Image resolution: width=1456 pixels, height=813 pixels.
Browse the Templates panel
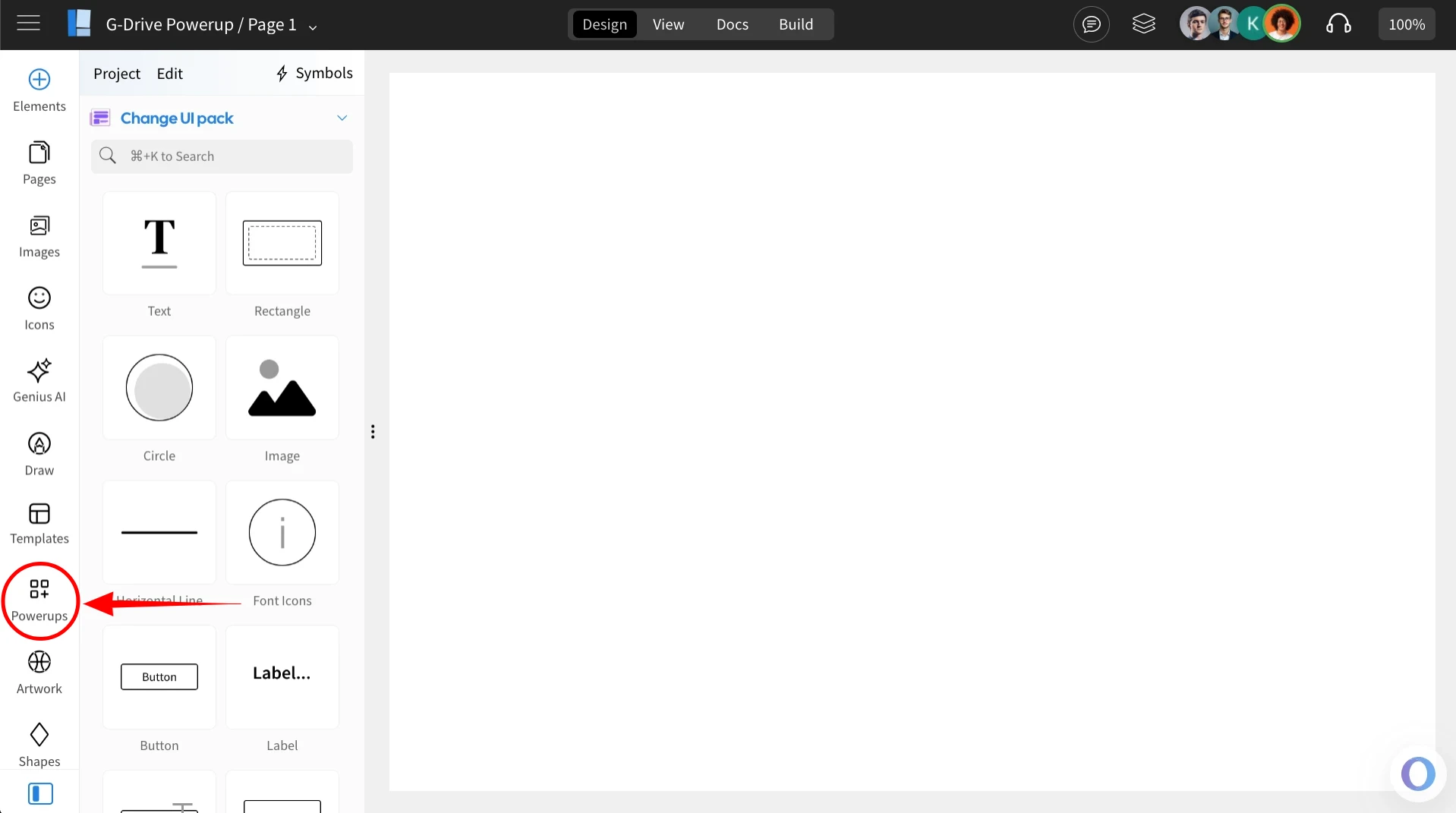click(x=39, y=522)
